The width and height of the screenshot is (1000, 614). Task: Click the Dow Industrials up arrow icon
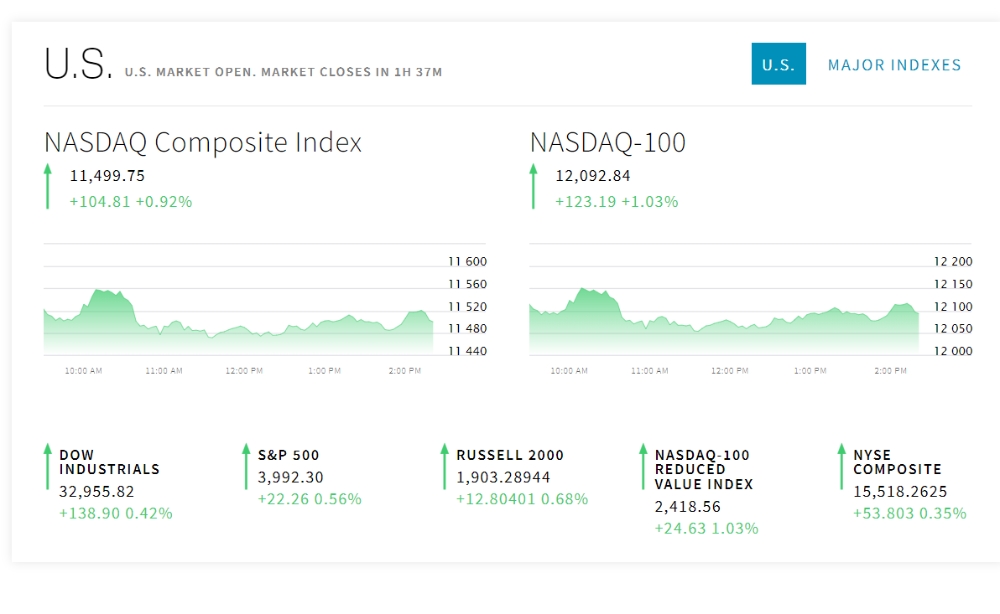click(47, 466)
